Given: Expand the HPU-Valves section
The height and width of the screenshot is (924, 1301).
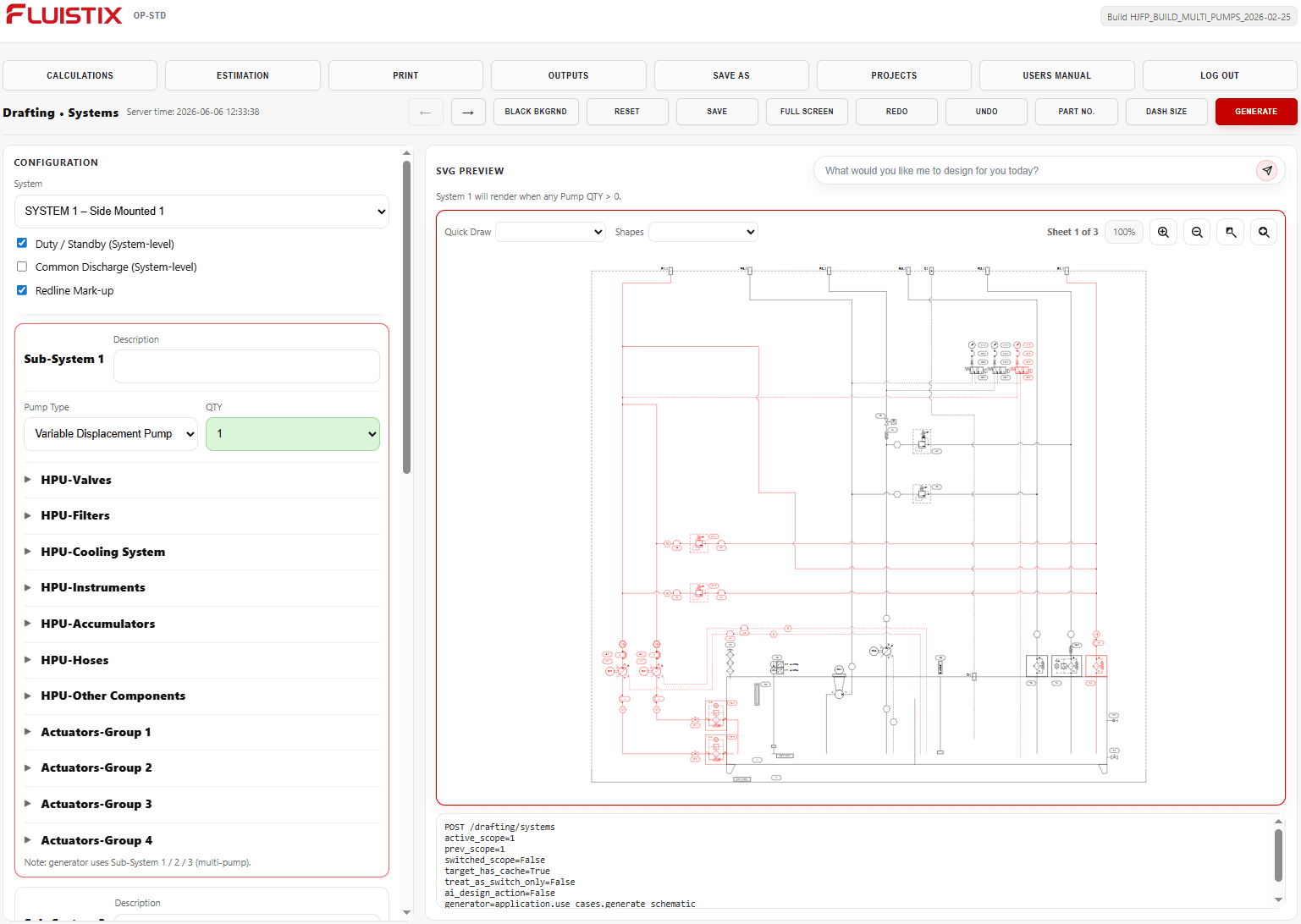Looking at the screenshot, I should 201,480.
